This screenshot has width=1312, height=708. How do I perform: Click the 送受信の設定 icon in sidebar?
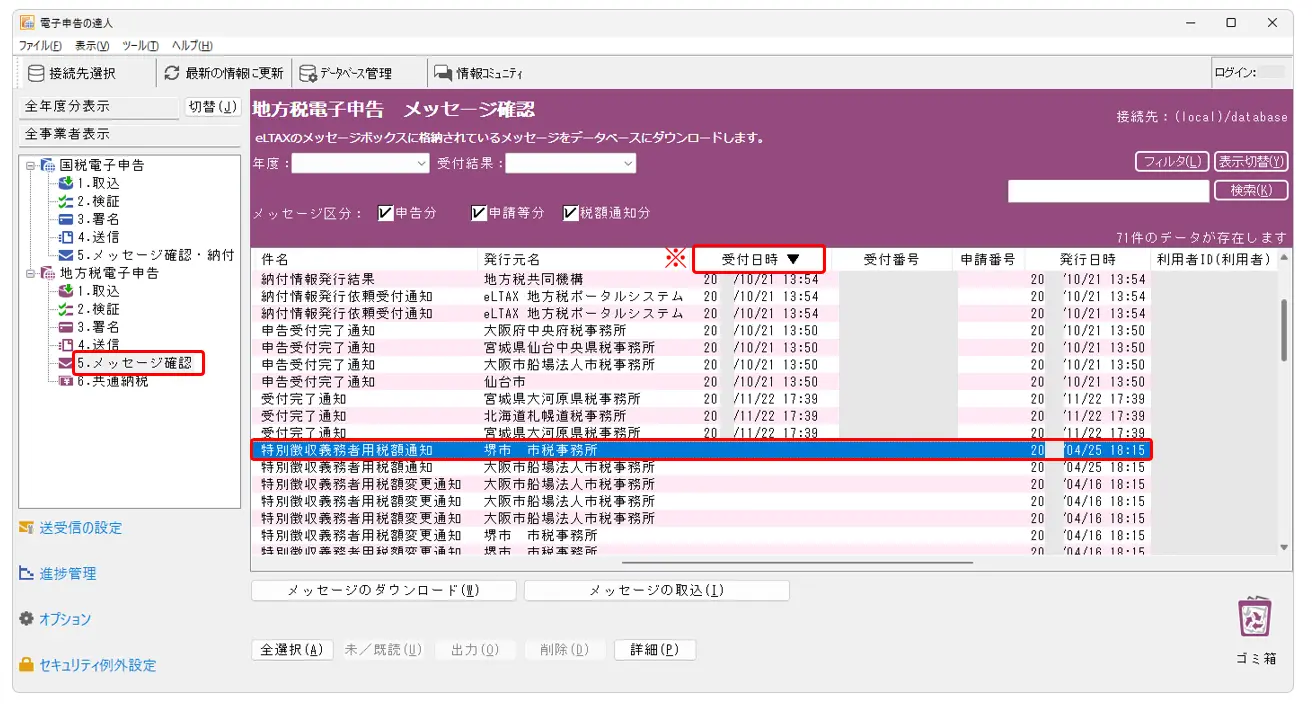tap(27, 527)
